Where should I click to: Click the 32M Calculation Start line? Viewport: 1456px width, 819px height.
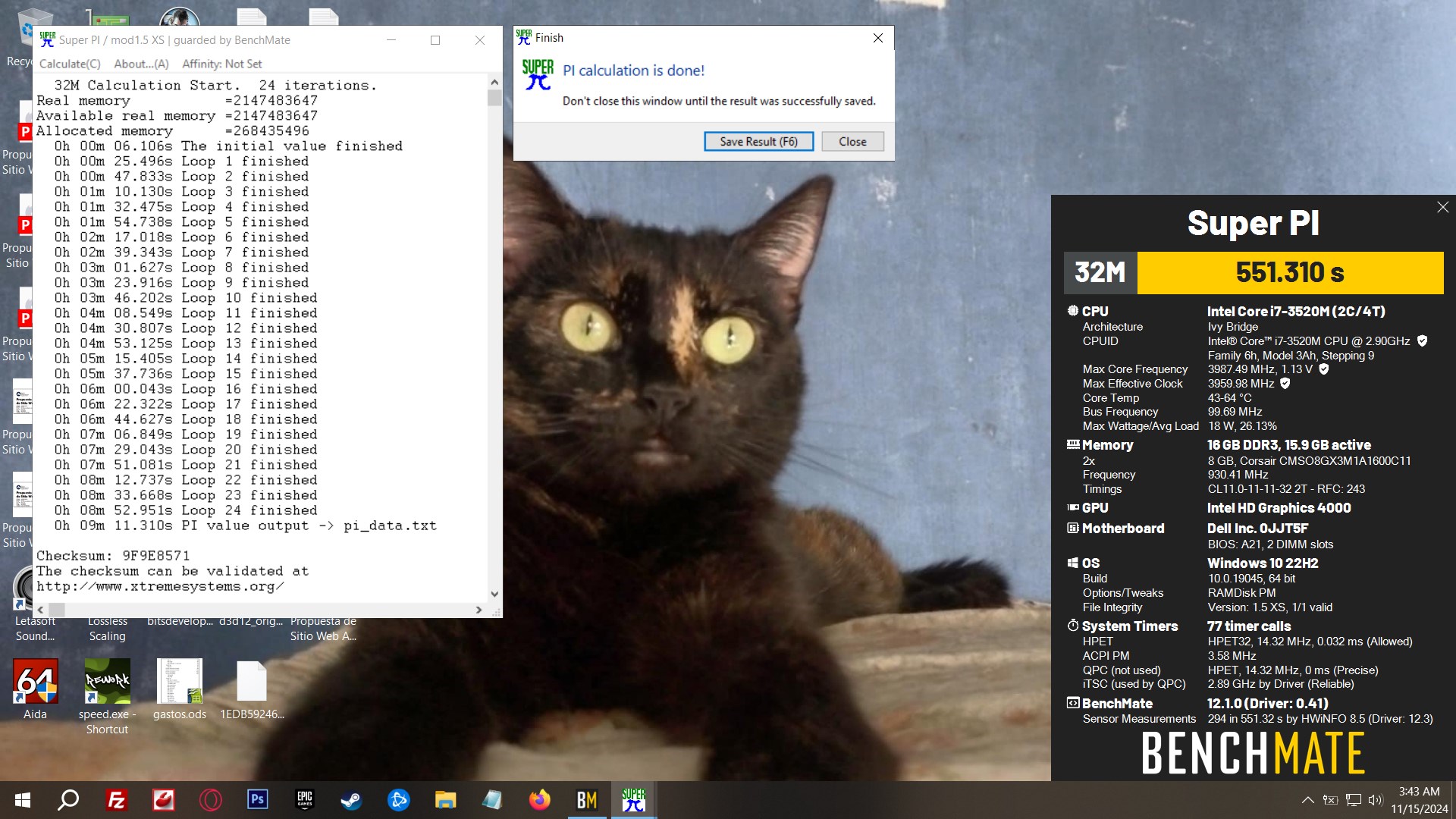pyautogui.click(x=215, y=86)
